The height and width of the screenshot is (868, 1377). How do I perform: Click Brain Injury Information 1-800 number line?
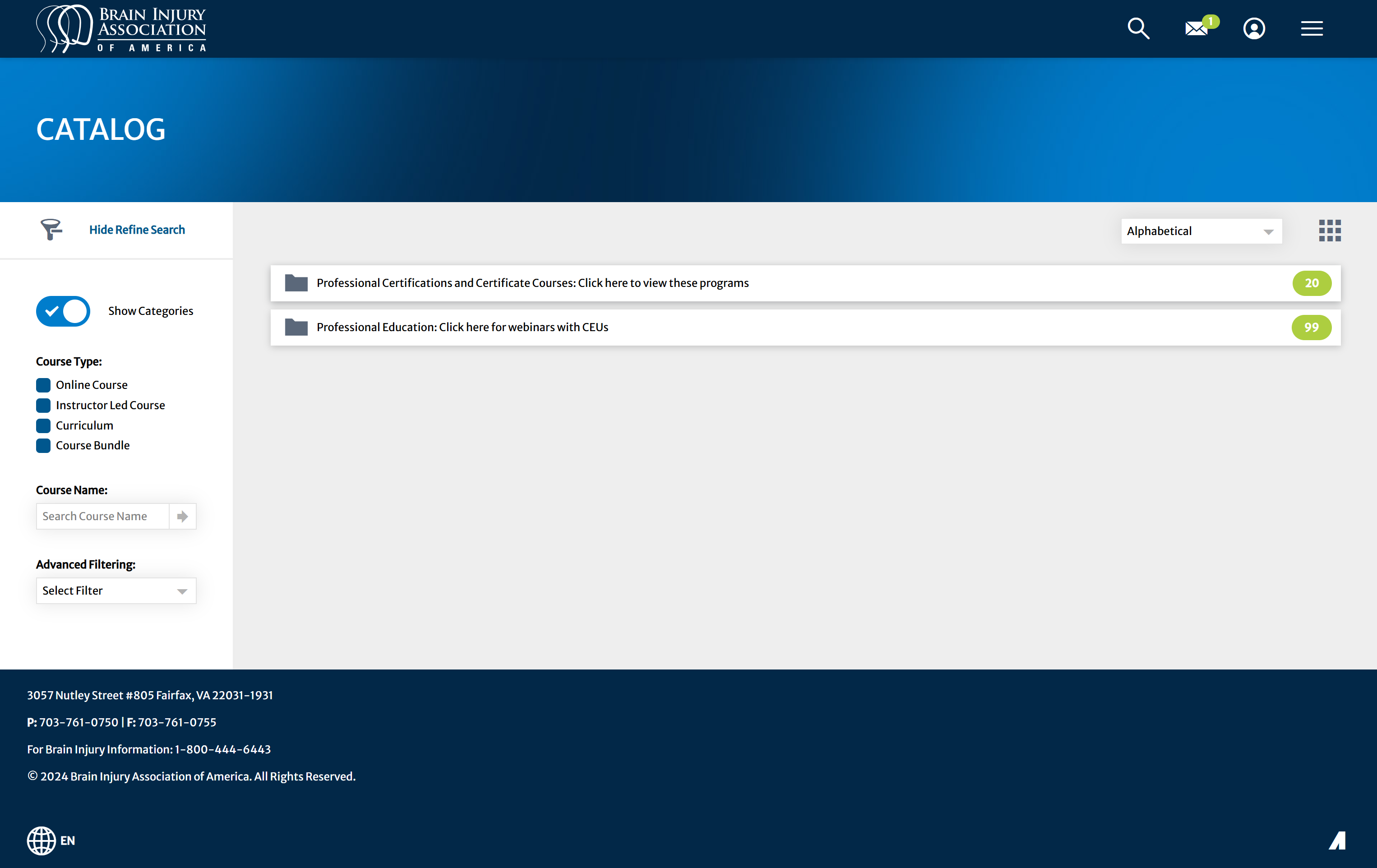click(149, 749)
